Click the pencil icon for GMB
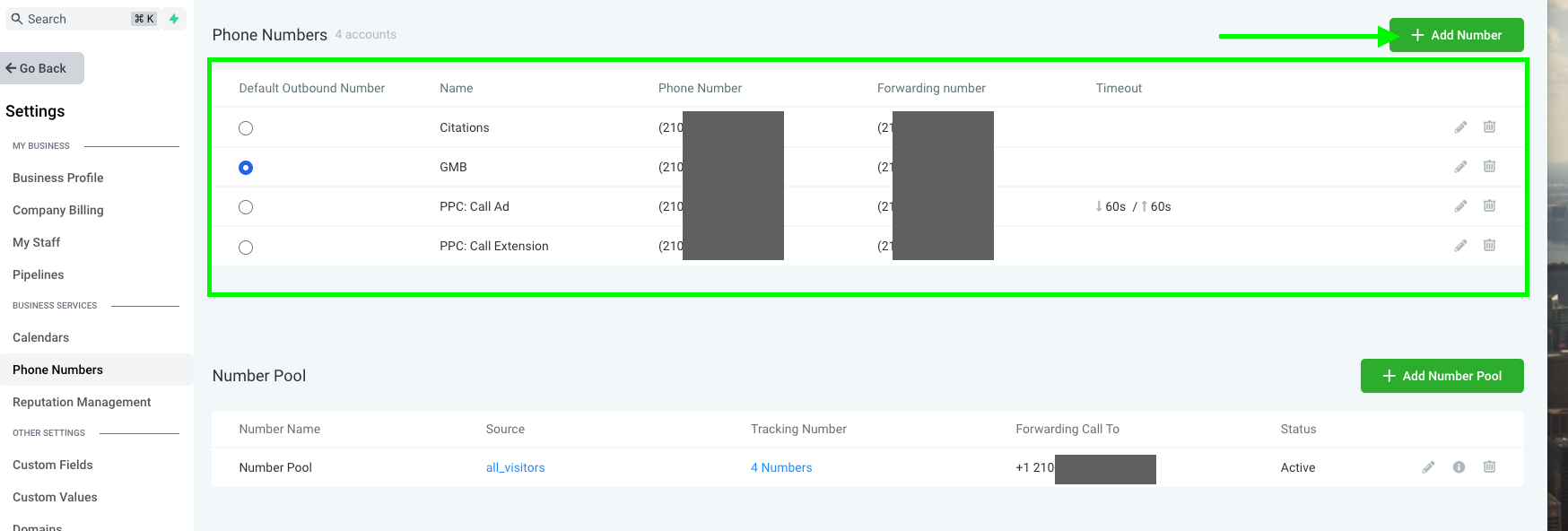 pos(1460,167)
